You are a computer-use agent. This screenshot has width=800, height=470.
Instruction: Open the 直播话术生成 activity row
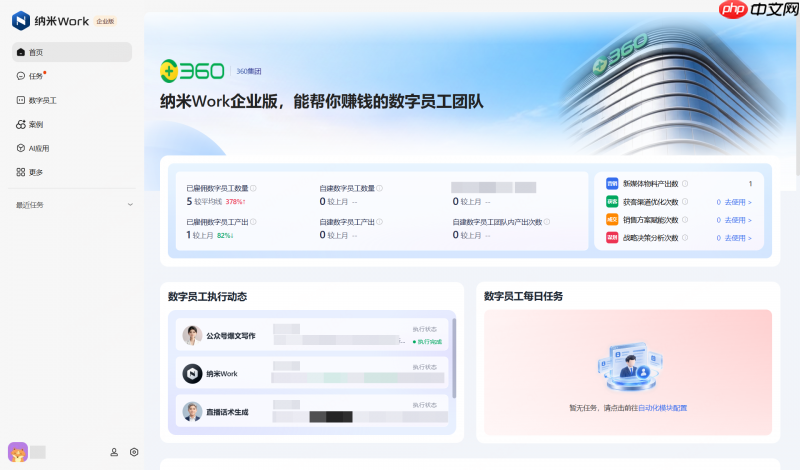(x=312, y=411)
